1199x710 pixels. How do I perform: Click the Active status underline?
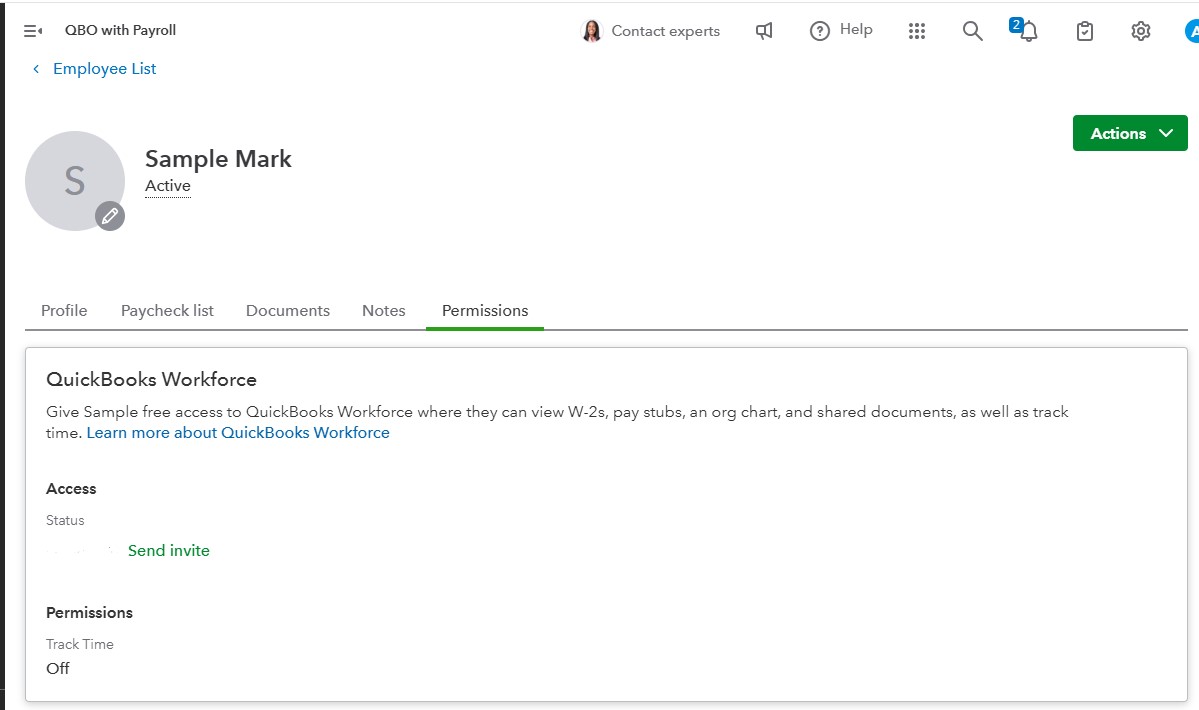[x=167, y=186]
